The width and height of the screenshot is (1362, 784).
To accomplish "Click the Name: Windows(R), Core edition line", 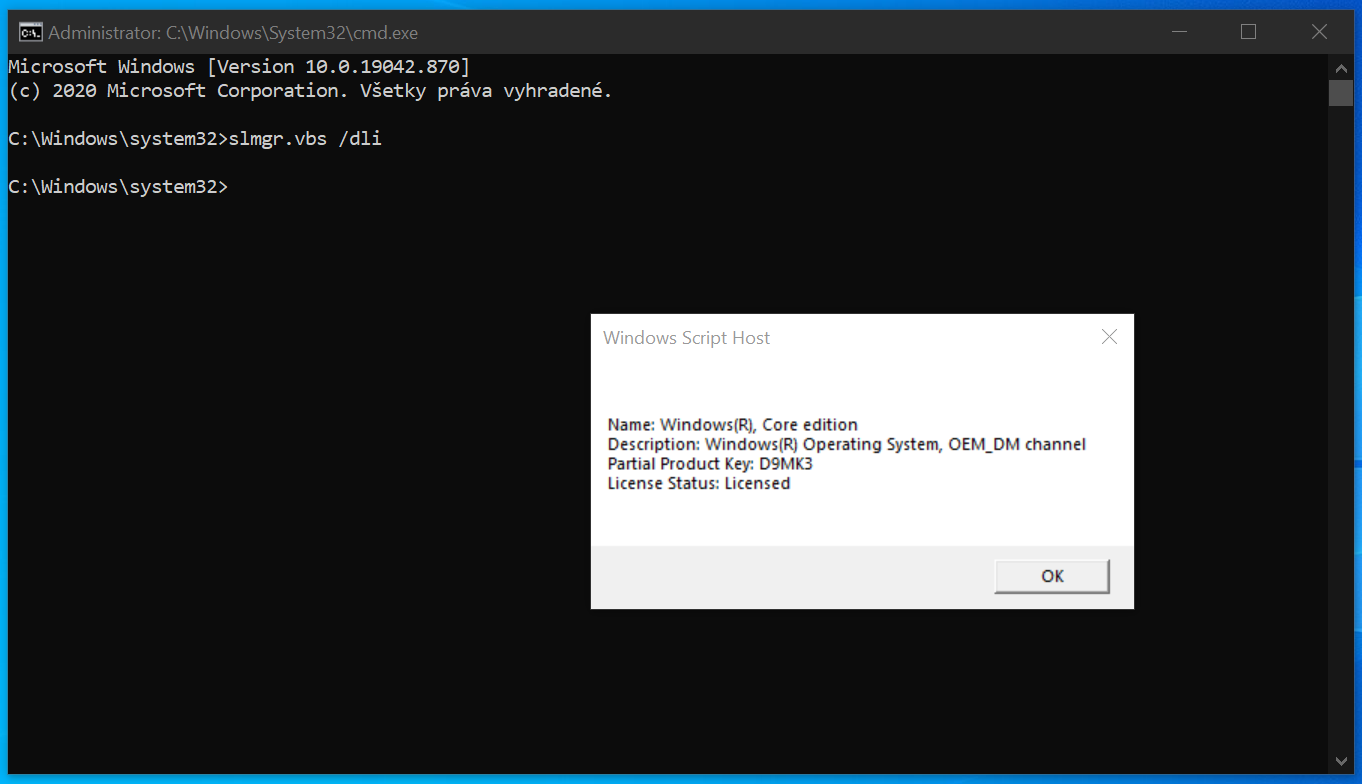I will 732,425.
